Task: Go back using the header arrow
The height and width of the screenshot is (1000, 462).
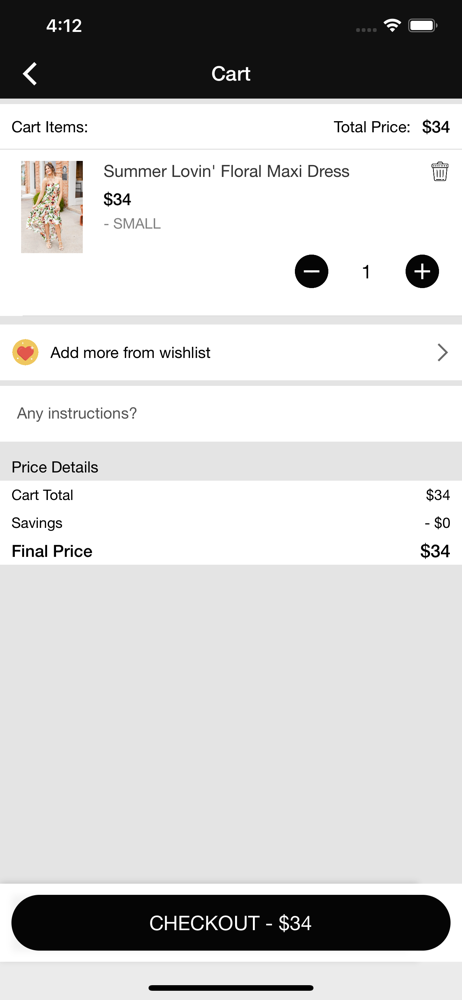Action: point(30,74)
